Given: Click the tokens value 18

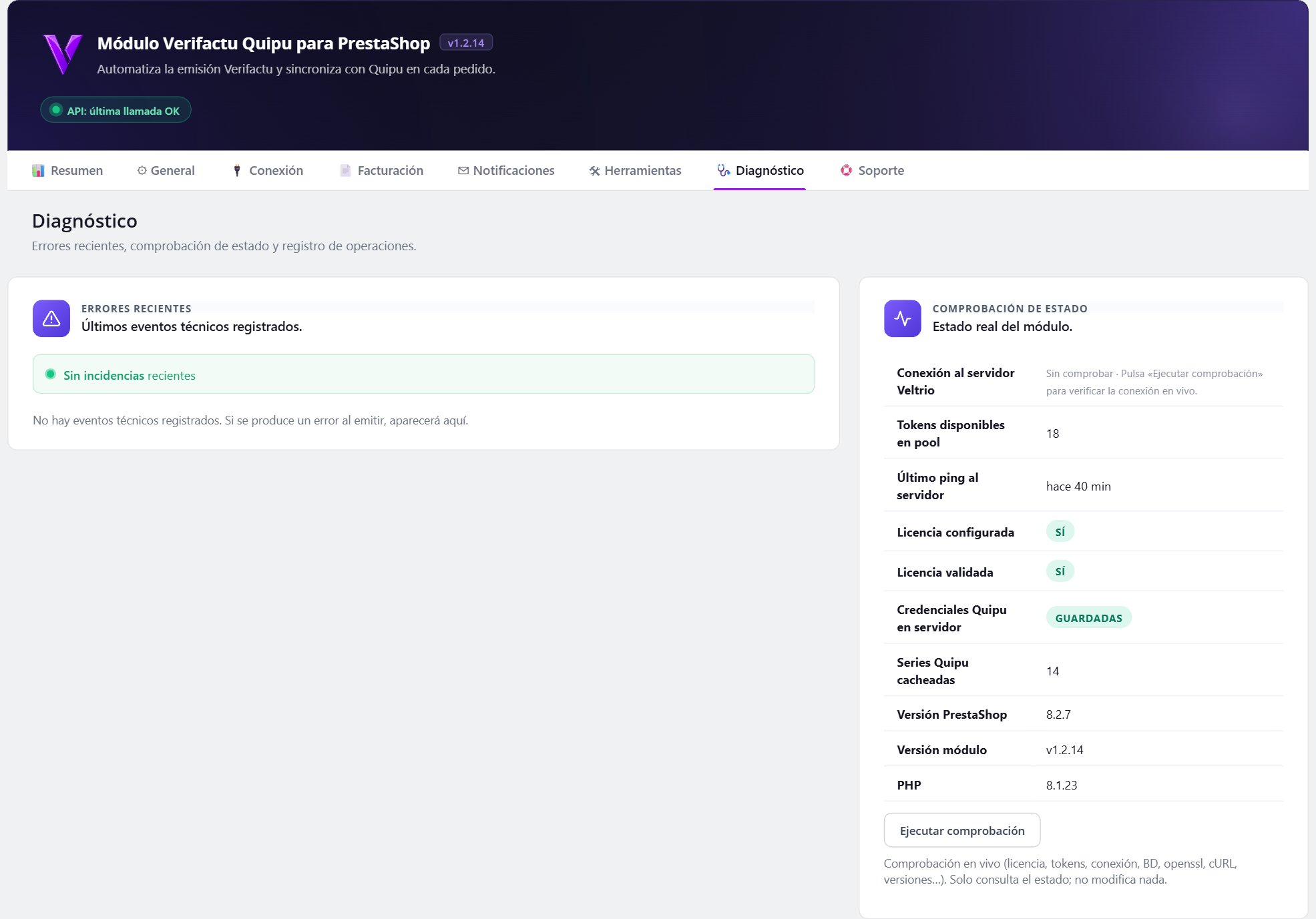Looking at the screenshot, I should 1053,434.
